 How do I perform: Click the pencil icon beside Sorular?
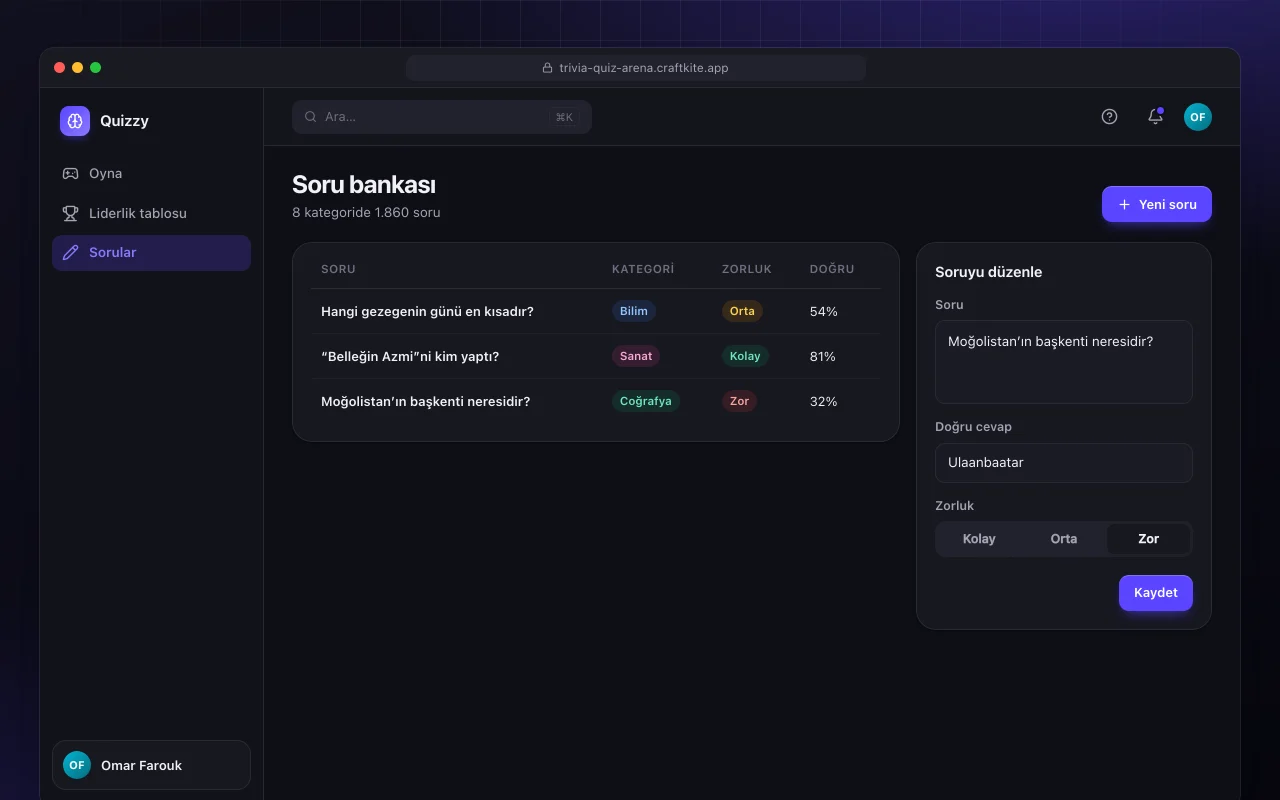point(70,252)
